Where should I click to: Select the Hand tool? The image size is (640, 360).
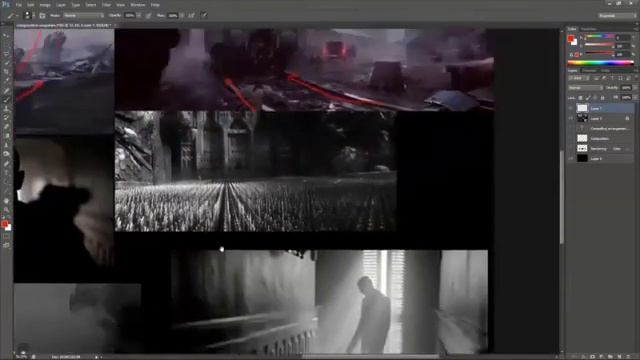pyautogui.click(x=6, y=201)
